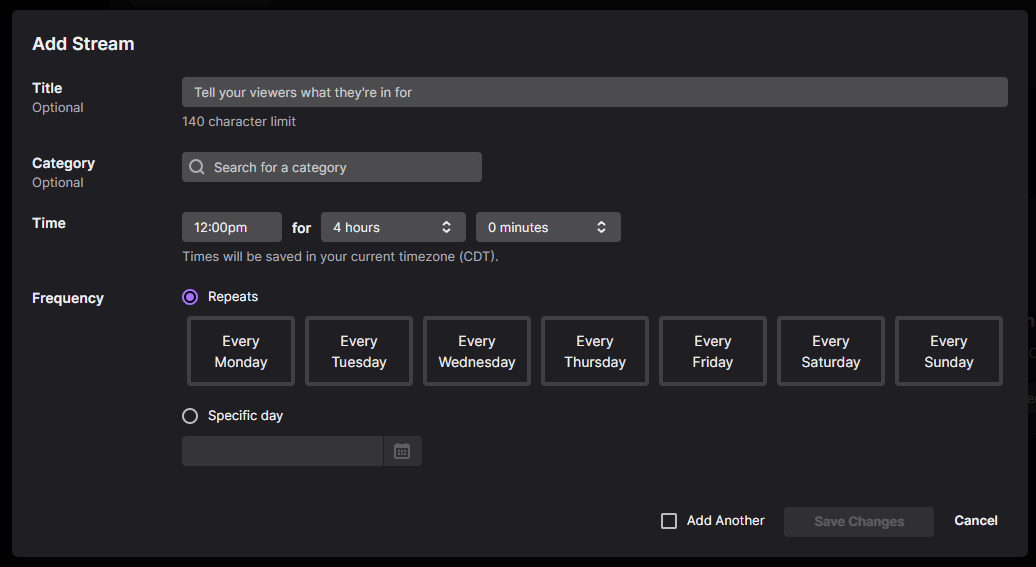Viewport: 1036px width, 567px height.
Task: Click the search magnifier icon in Category
Action: [x=197, y=167]
